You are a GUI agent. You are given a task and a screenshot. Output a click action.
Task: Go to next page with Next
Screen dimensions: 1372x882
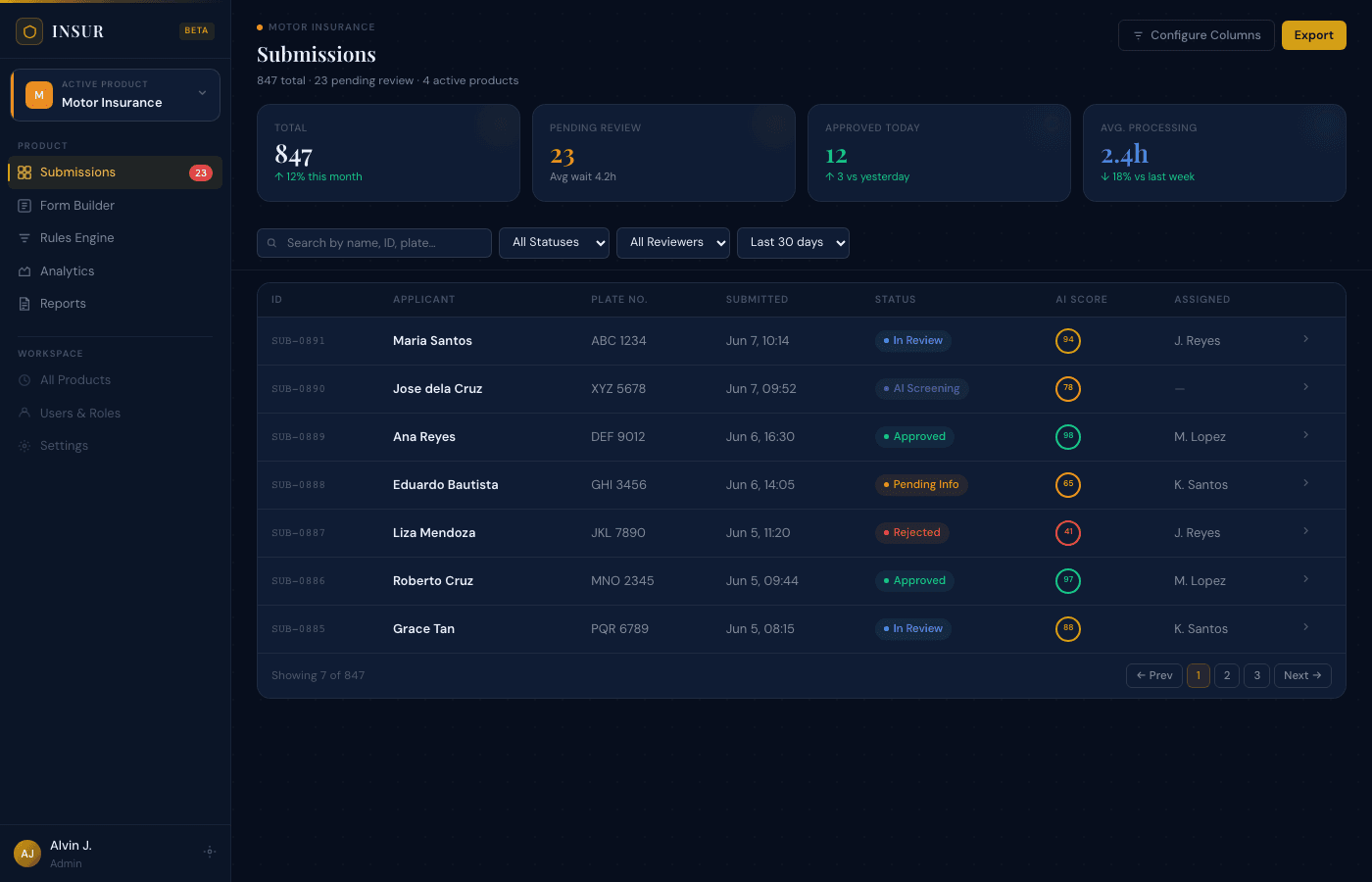point(1302,675)
